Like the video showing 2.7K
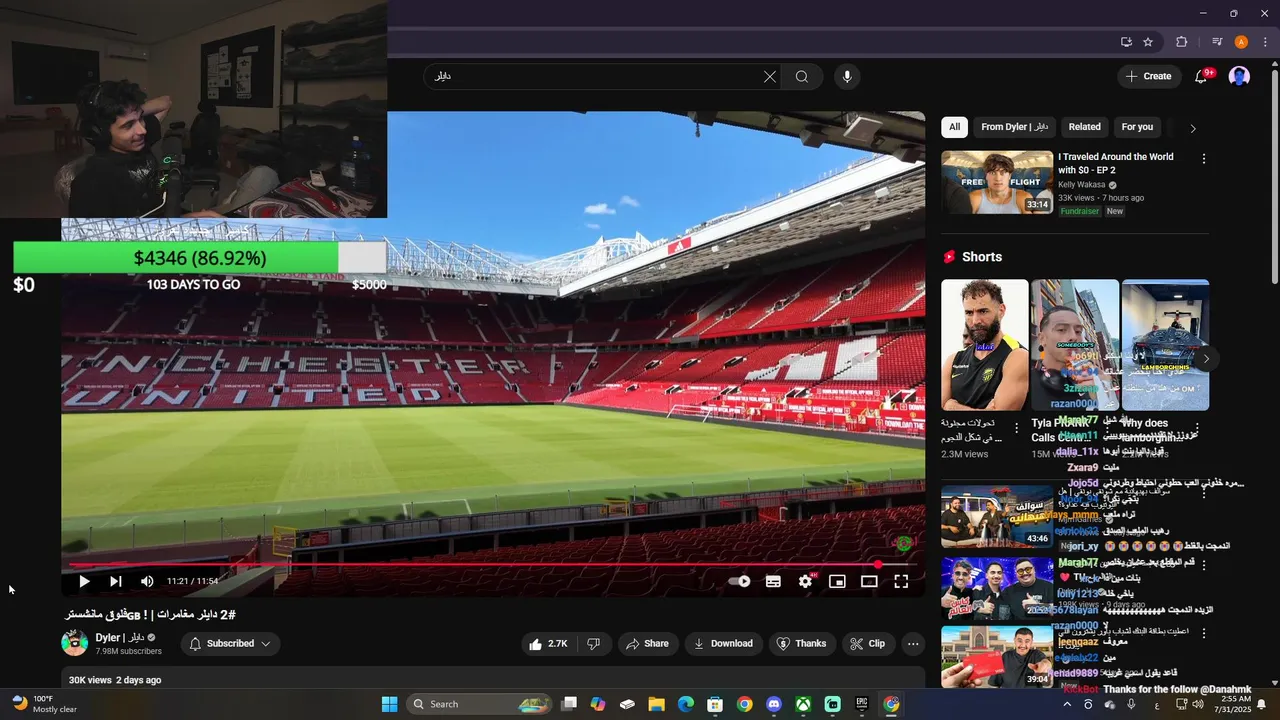Screen dimensions: 1280x720 (548, 644)
